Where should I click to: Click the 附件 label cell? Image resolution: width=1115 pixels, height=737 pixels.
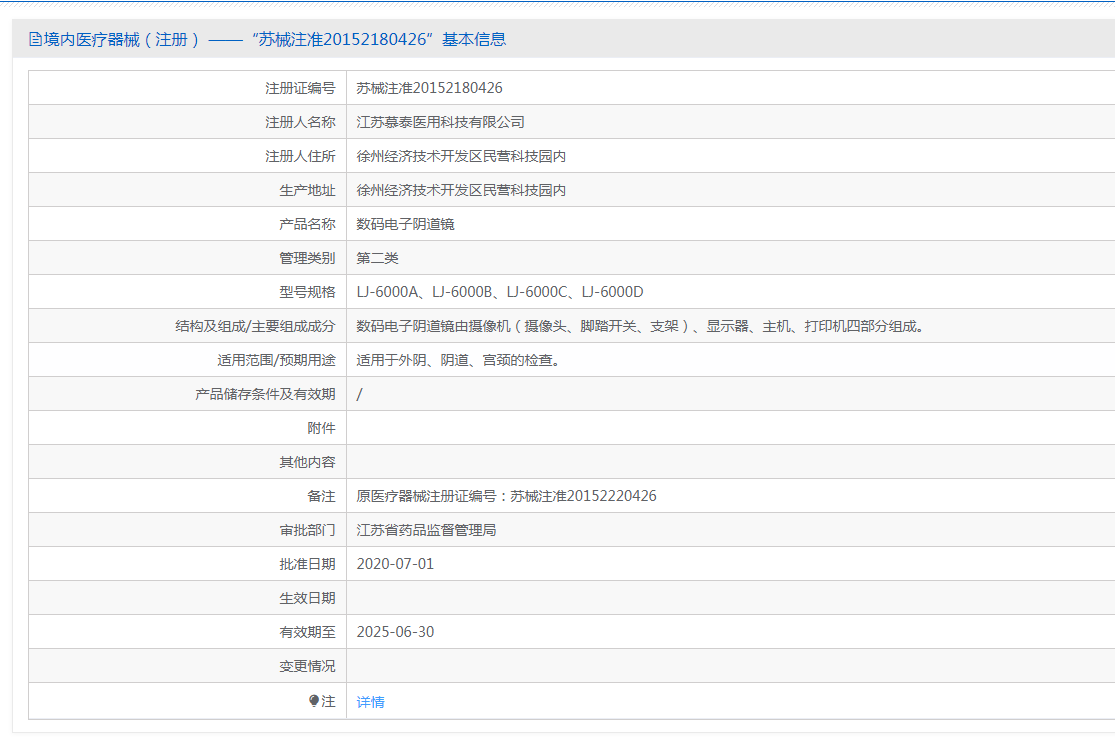[x=188, y=428]
